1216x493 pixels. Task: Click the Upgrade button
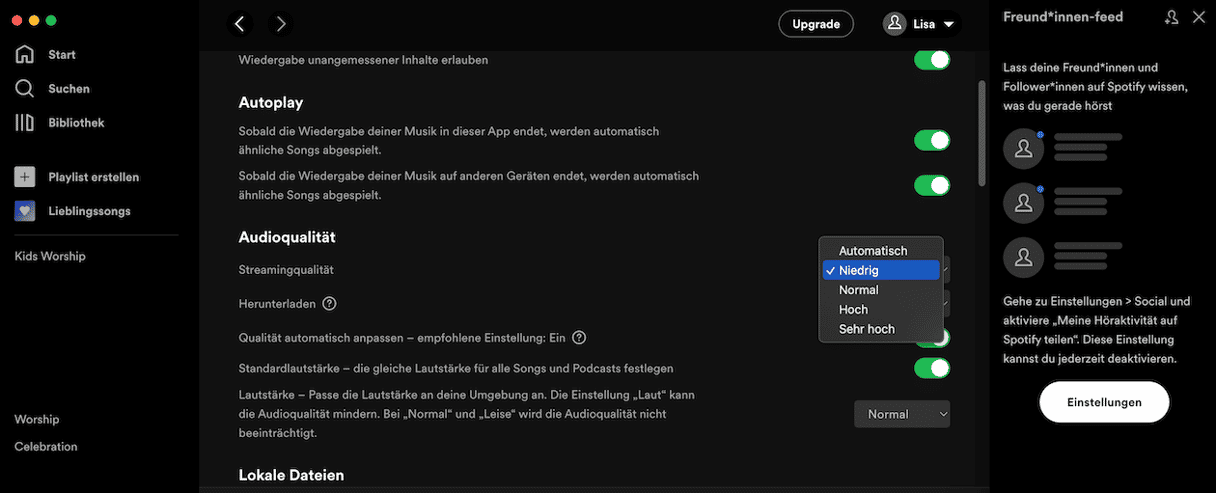(x=815, y=24)
